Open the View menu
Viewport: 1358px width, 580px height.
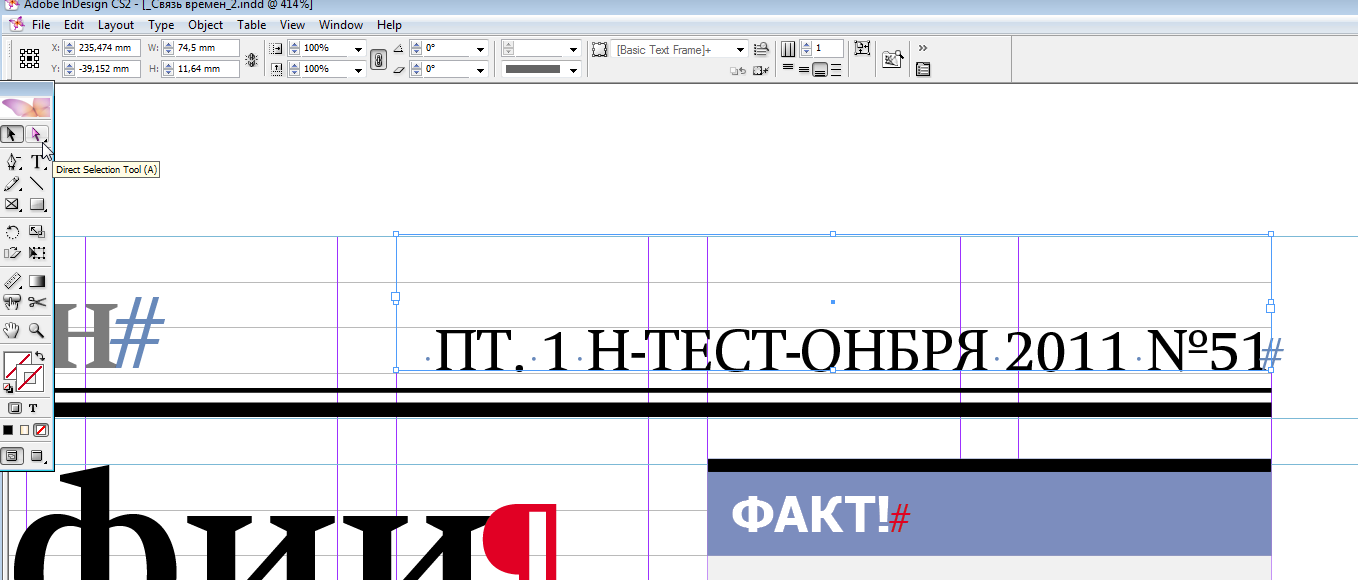[293, 25]
